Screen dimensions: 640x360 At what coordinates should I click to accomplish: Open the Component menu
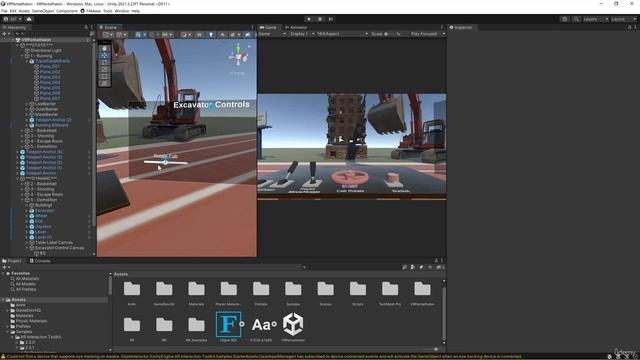pos(67,11)
